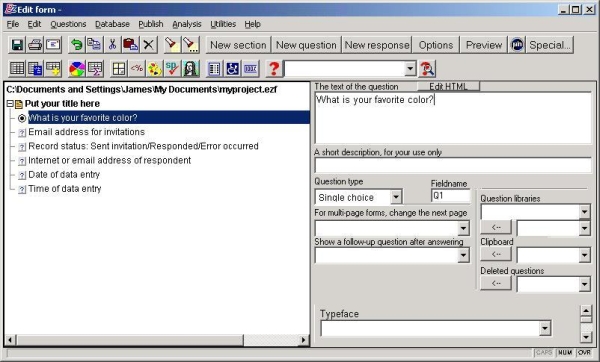Open the Publish menu
This screenshot has height=362, width=600.
(151, 24)
